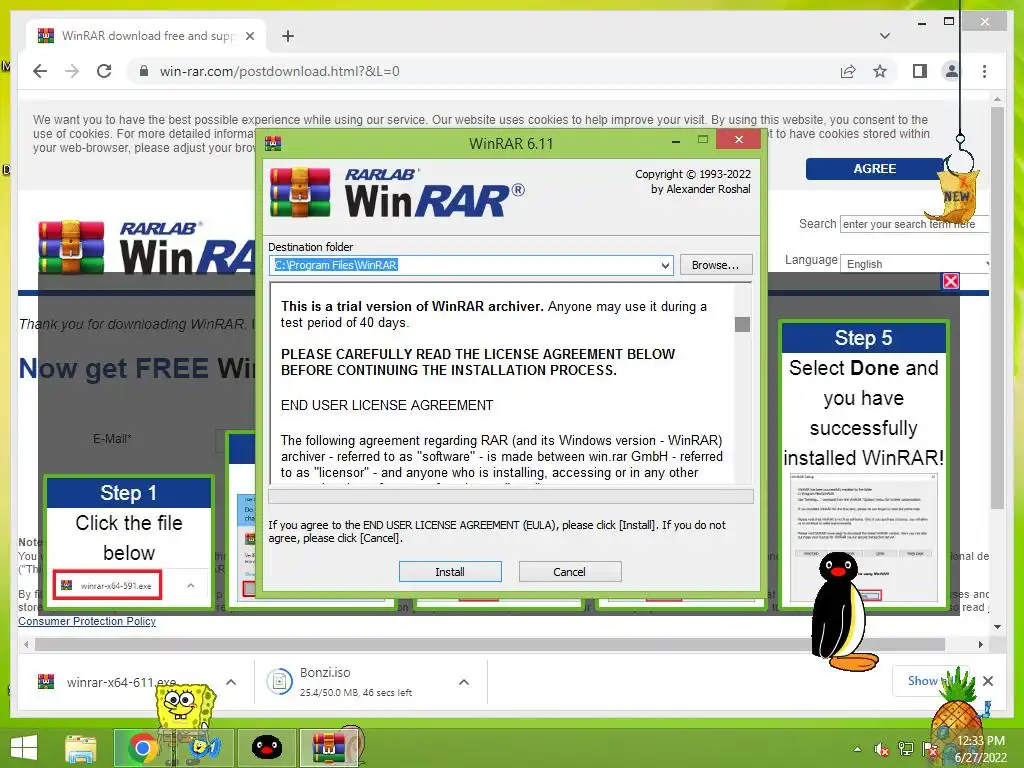Open Chrome profile avatar
Image resolution: width=1024 pixels, height=768 pixels.
952,71
